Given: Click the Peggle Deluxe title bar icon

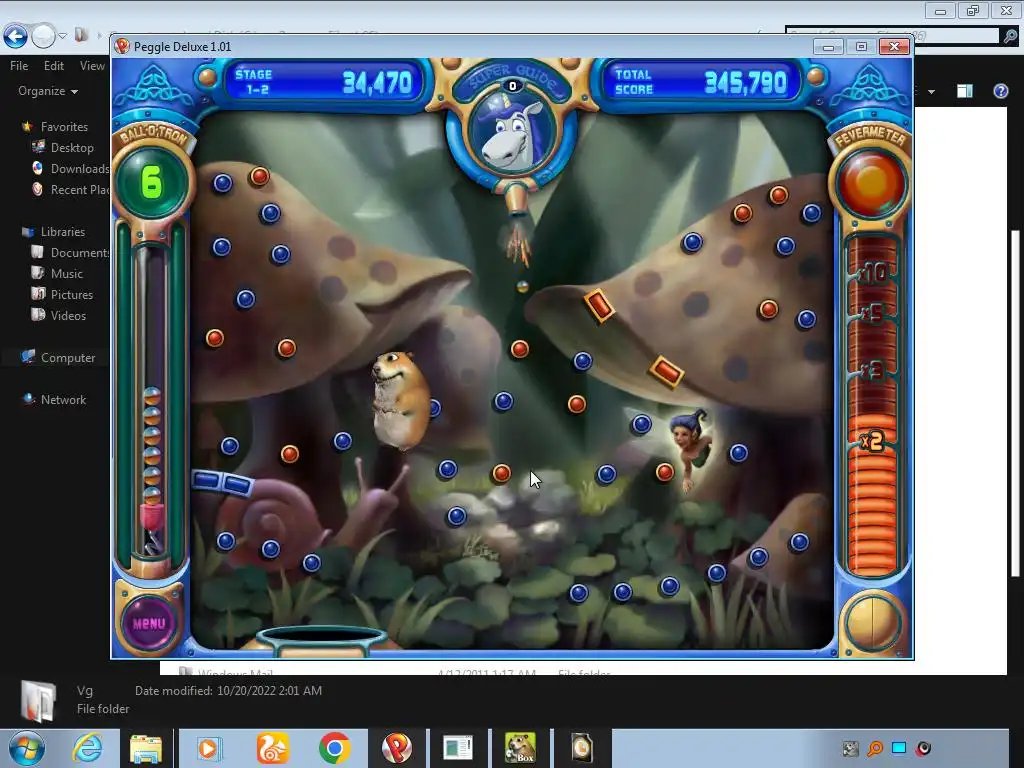Looking at the screenshot, I should coord(122,46).
